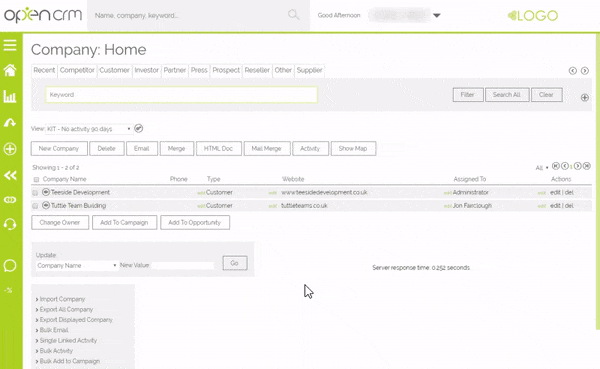The height and width of the screenshot is (369, 600).
Task: Sort by Company Name column header
Action: [x=64, y=179]
